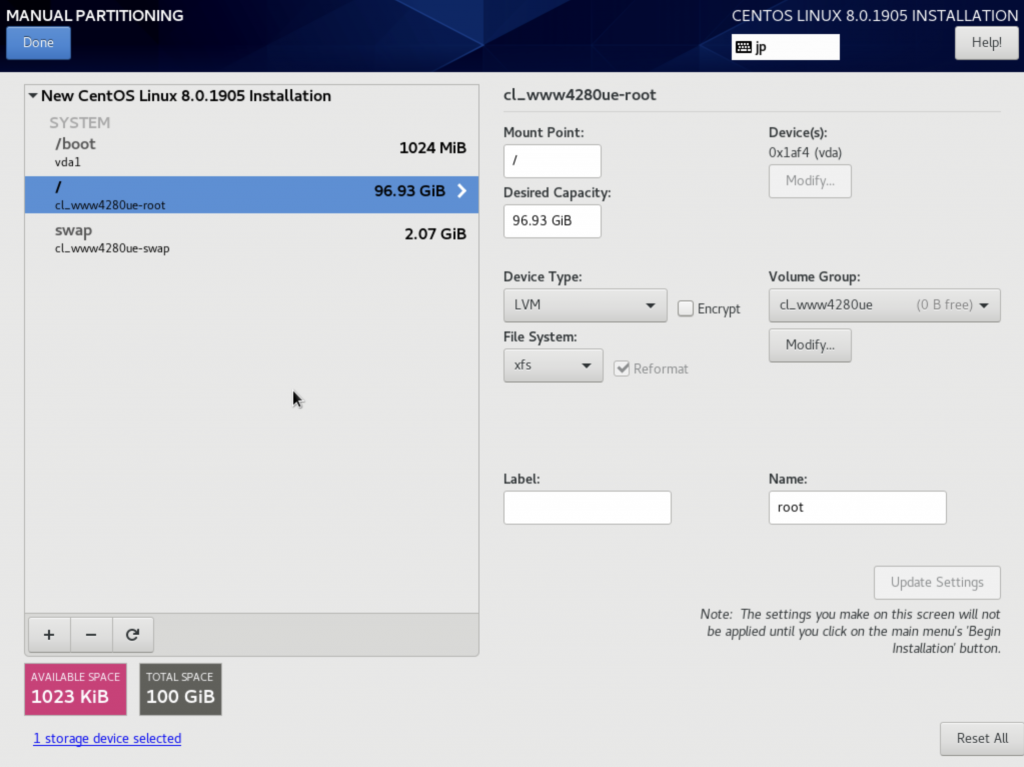Screen dimensions: 1024x767
Task: Click the Help! button
Action: [986, 43]
